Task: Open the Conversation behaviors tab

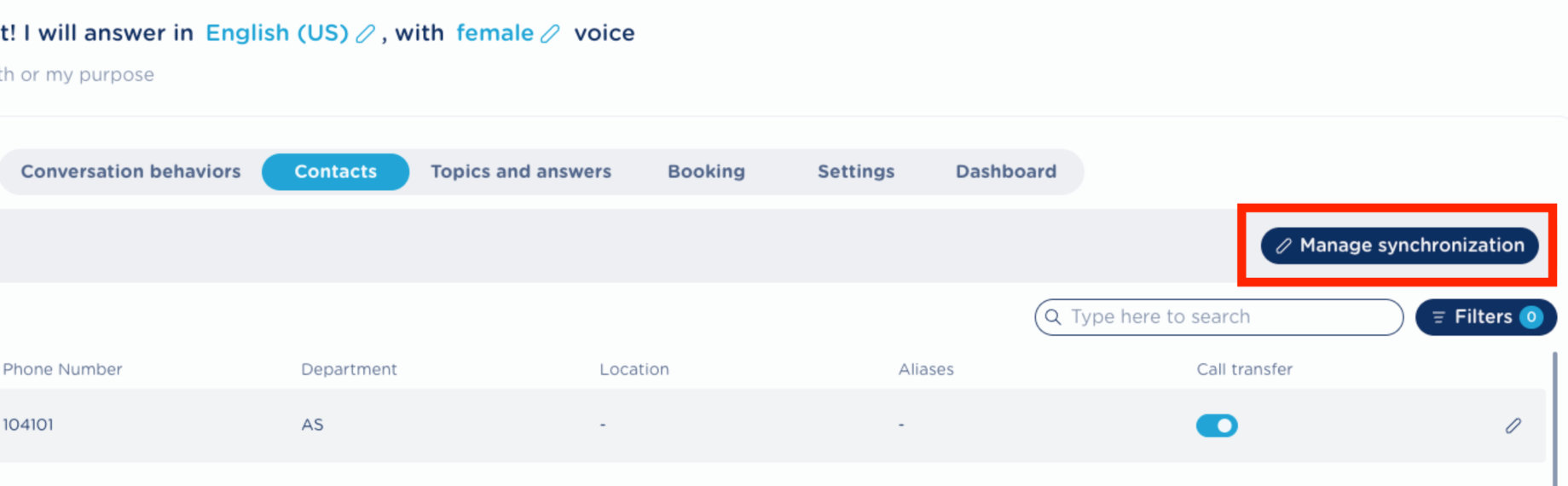Action: [x=130, y=171]
